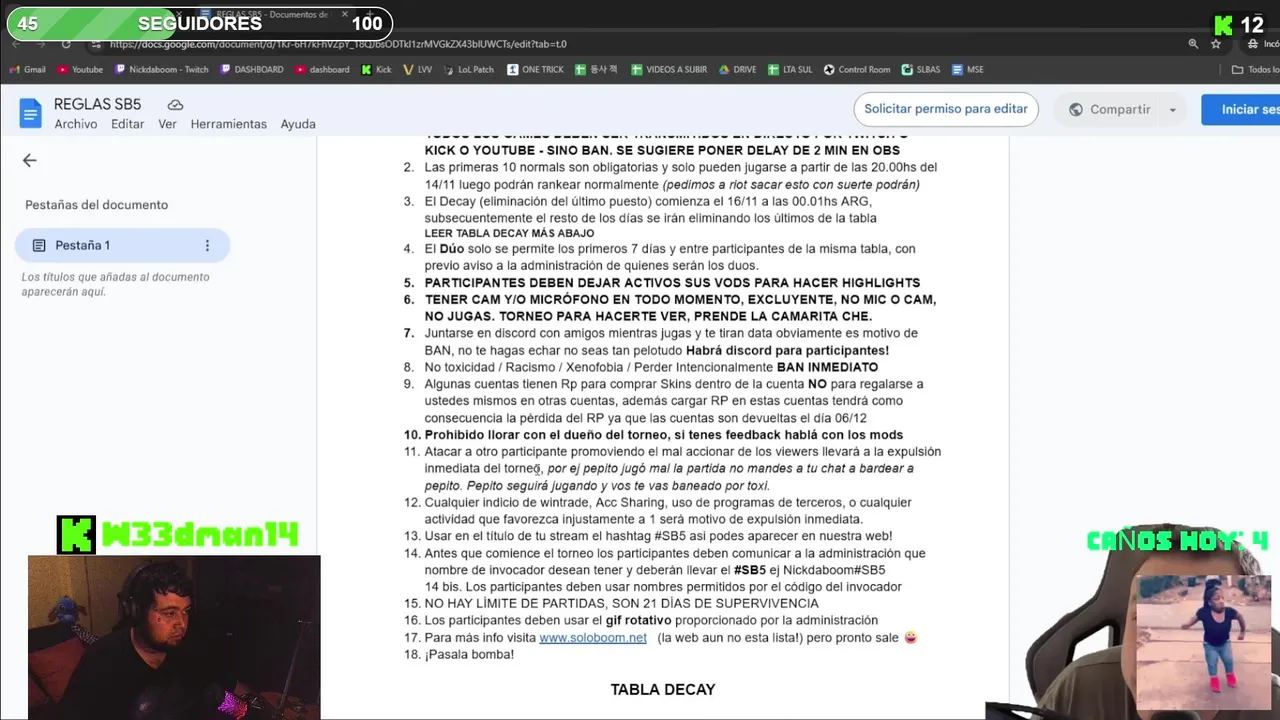The image size is (1280, 720).
Task: Click the Compartir button
Action: [x=1110, y=110]
